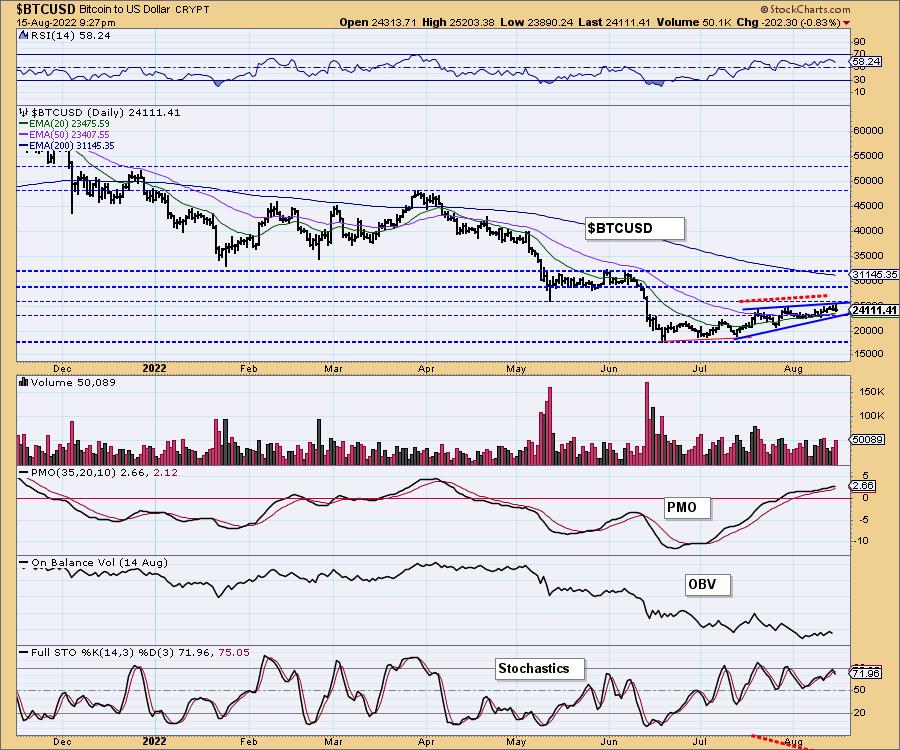Screen dimensions: 900x750
Task: Click the 50089 volume axis tag
Action: point(869,440)
